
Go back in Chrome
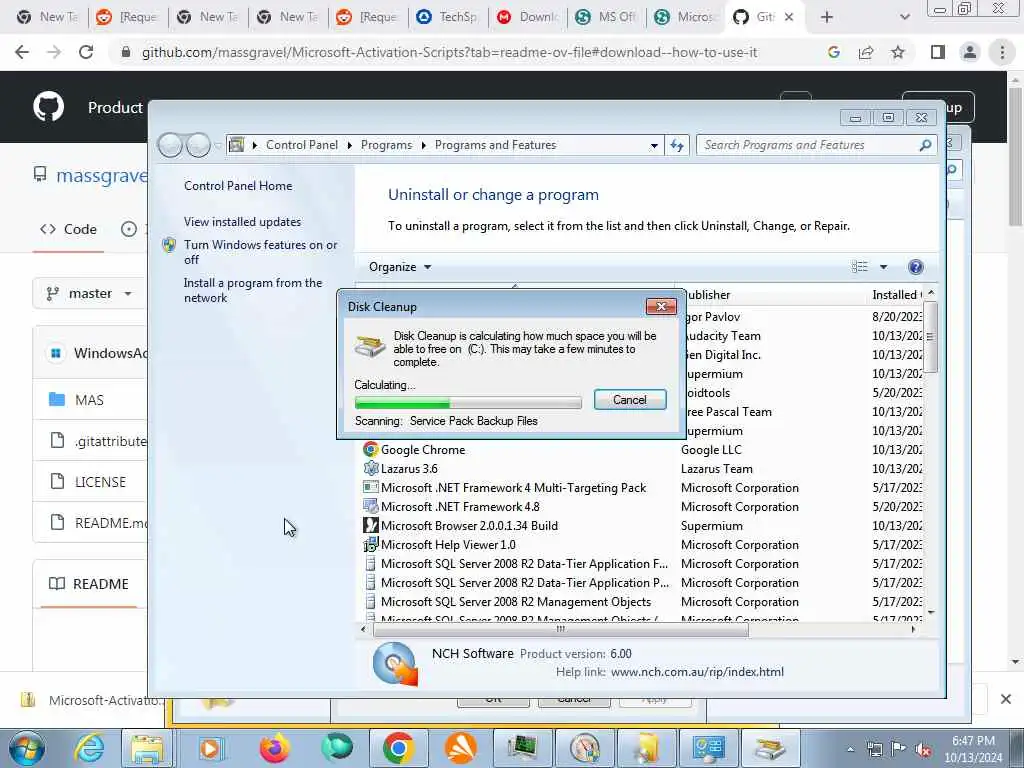(22, 52)
